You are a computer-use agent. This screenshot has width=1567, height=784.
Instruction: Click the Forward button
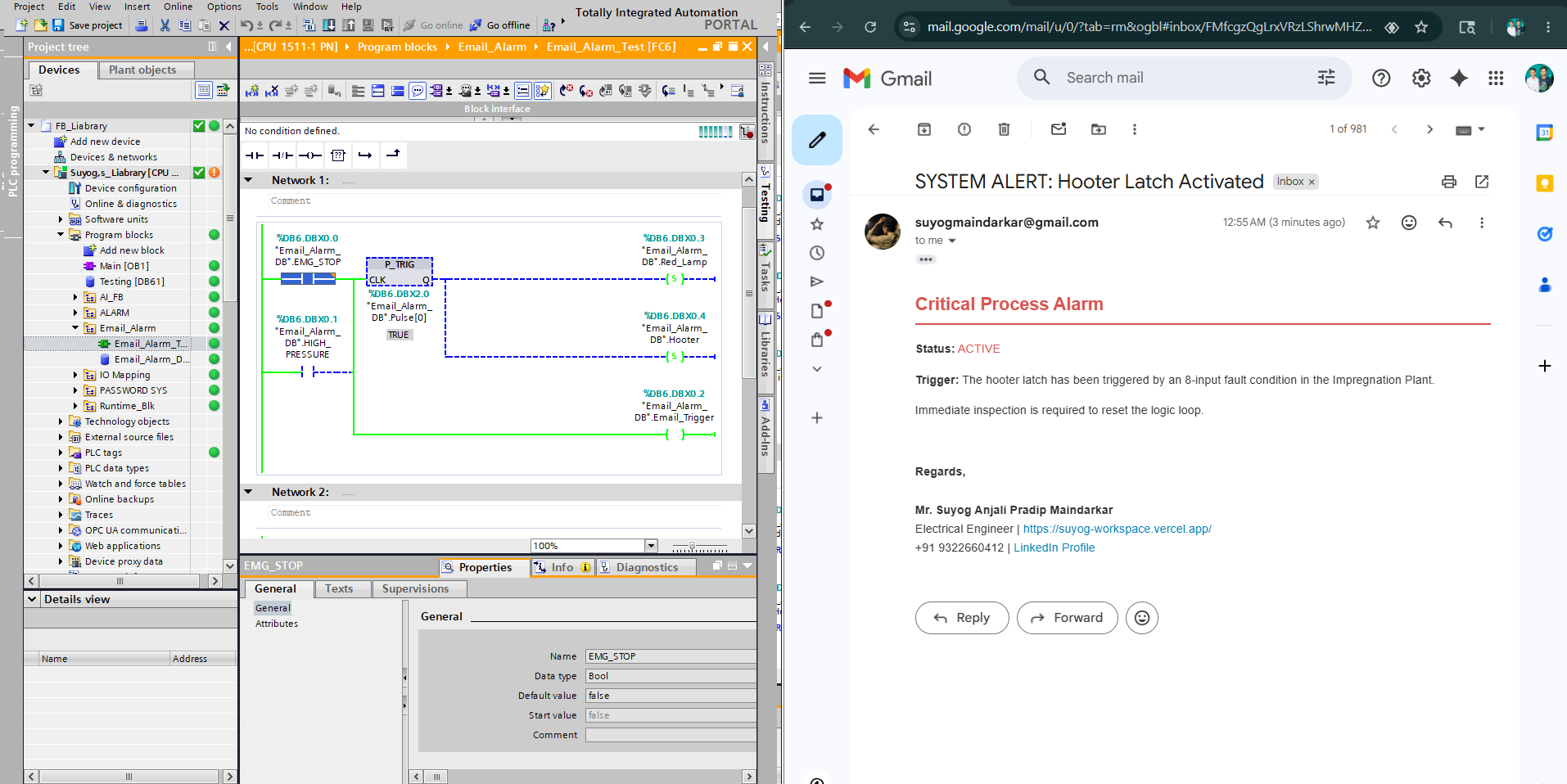pos(1067,618)
